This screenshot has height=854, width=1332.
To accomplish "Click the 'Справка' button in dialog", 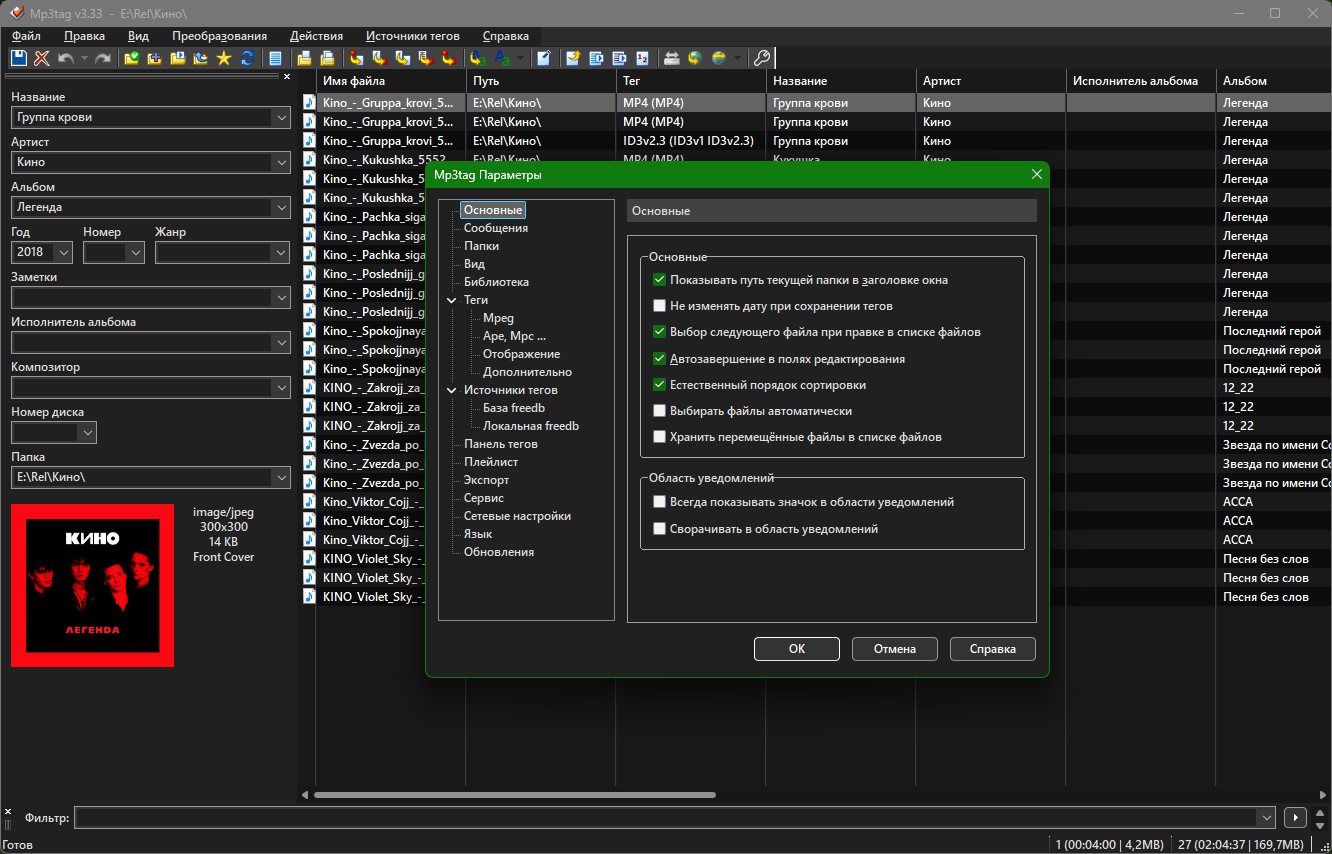I will [992, 649].
